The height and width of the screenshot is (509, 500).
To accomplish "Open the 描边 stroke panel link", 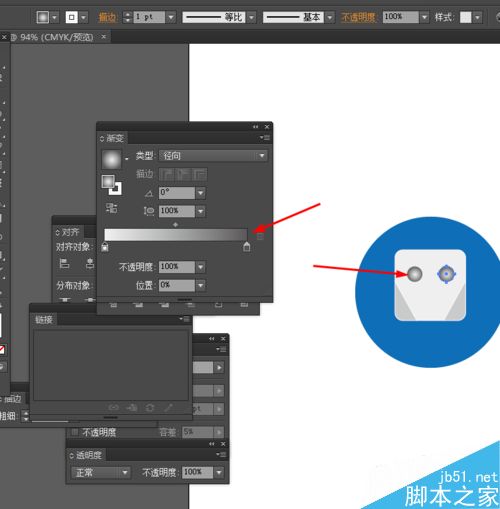I will click(107, 17).
